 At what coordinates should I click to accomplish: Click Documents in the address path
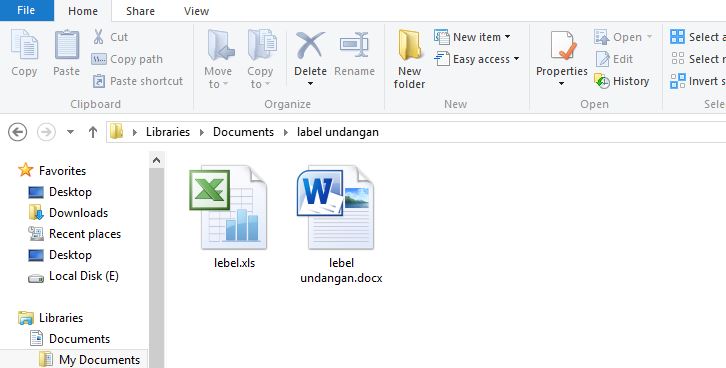pos(243,132)
